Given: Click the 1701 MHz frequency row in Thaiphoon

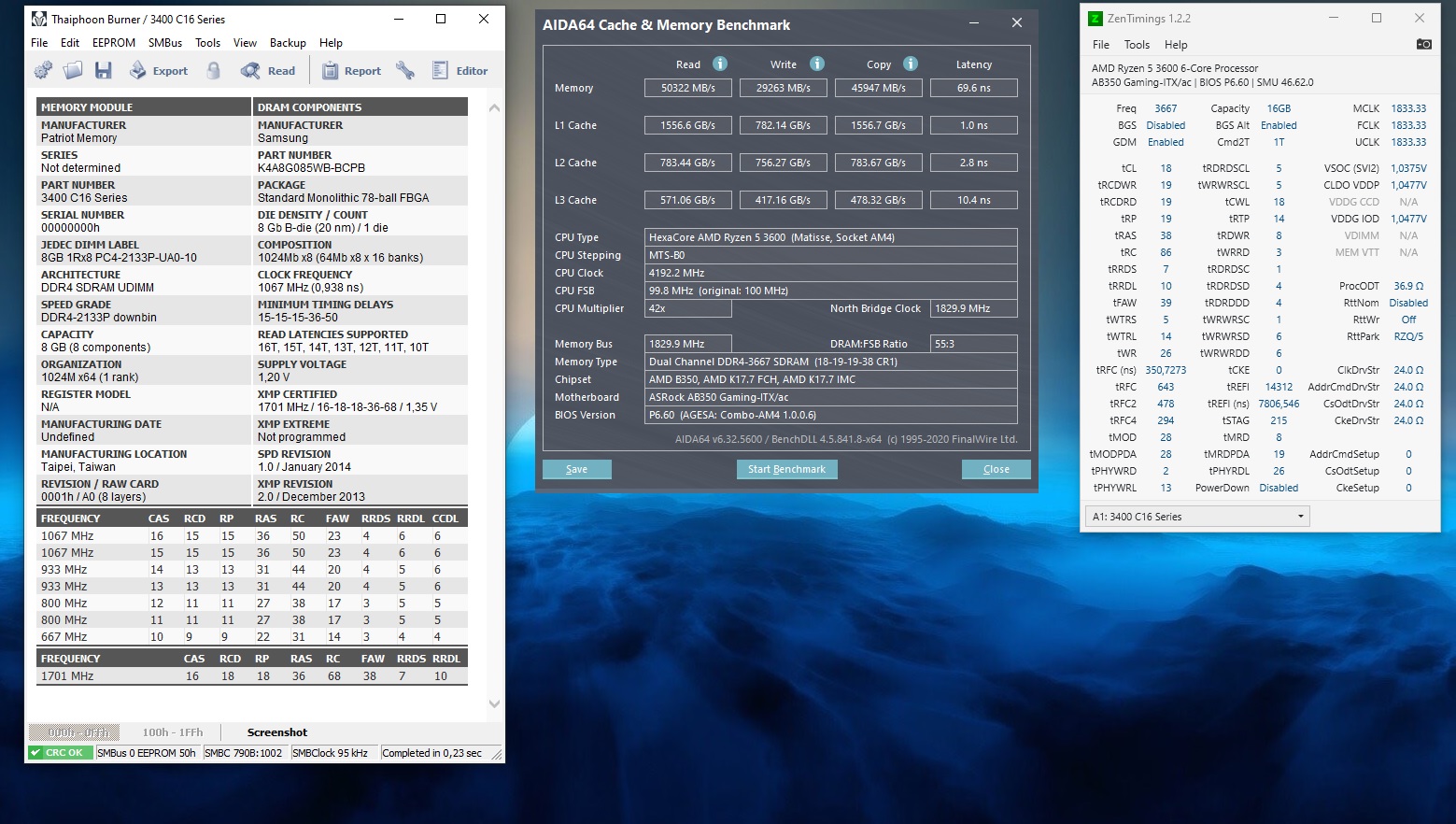Looking at the screenshot, I should pyautogui.click(x=251, y=676).
